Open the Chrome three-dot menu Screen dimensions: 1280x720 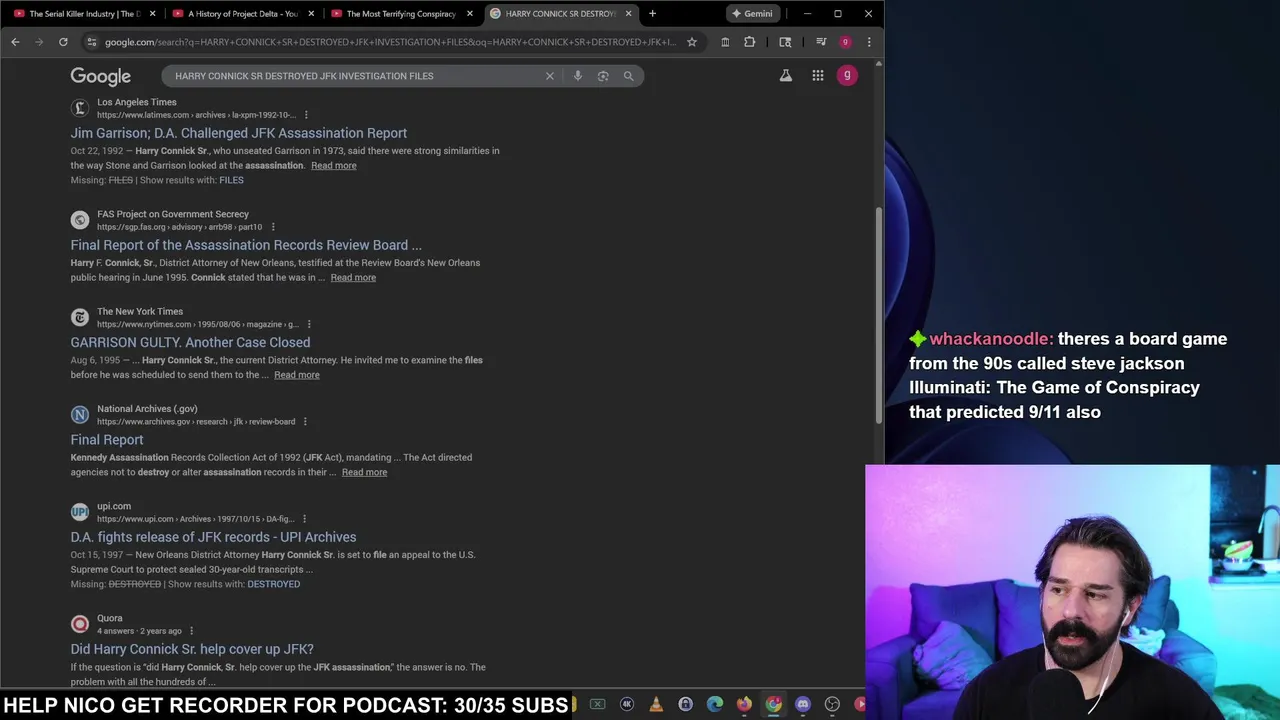(x=869, y=42)
